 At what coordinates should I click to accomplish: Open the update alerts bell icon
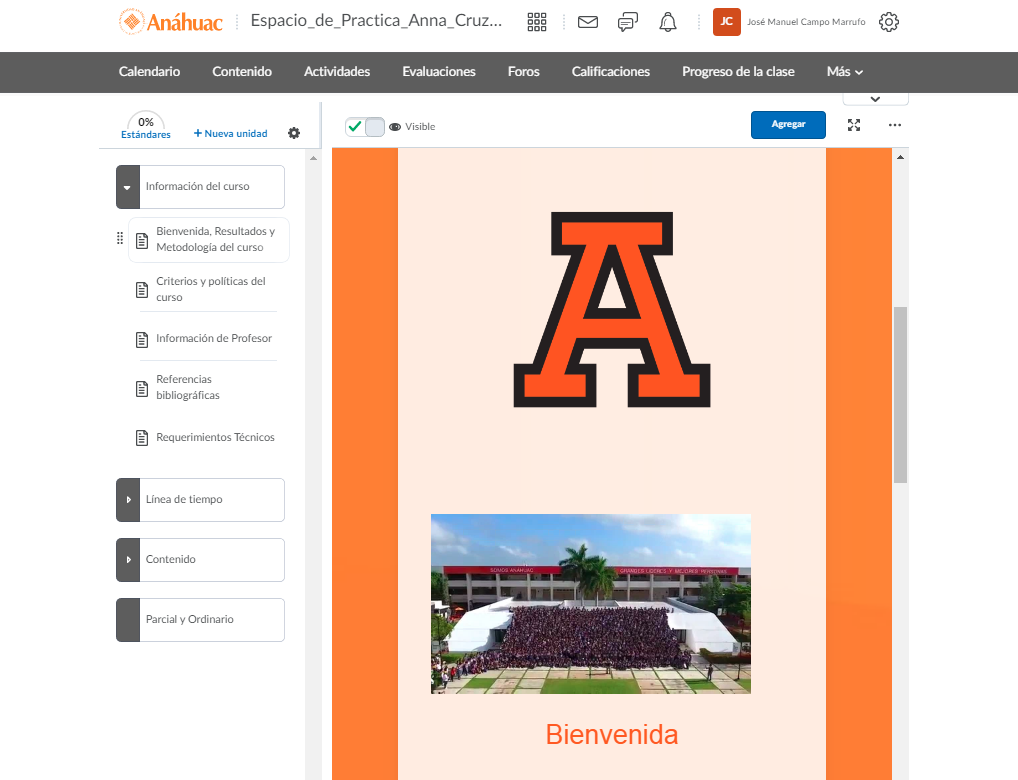(x=668, y=22)
